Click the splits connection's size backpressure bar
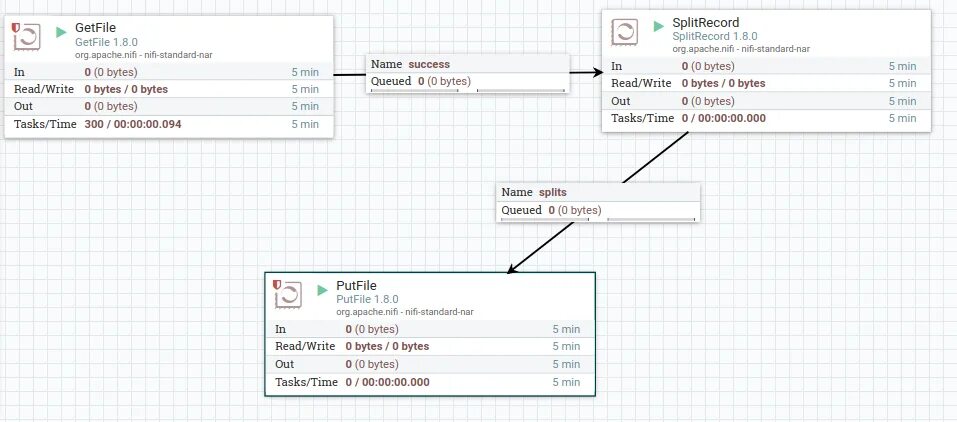This screenshot has height=422, width=957. coord(651,219)
